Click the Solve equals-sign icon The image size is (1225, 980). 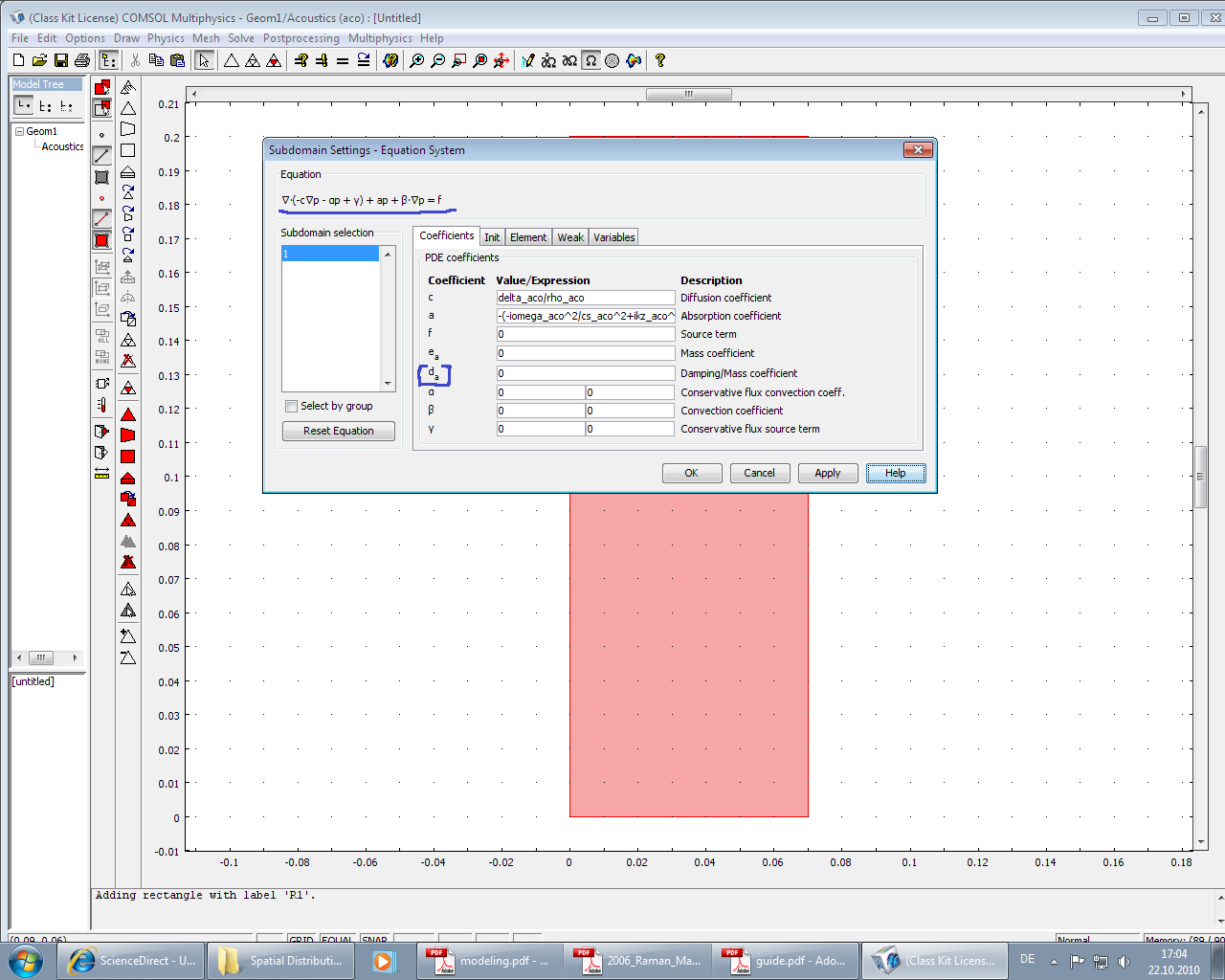point(343,60)
